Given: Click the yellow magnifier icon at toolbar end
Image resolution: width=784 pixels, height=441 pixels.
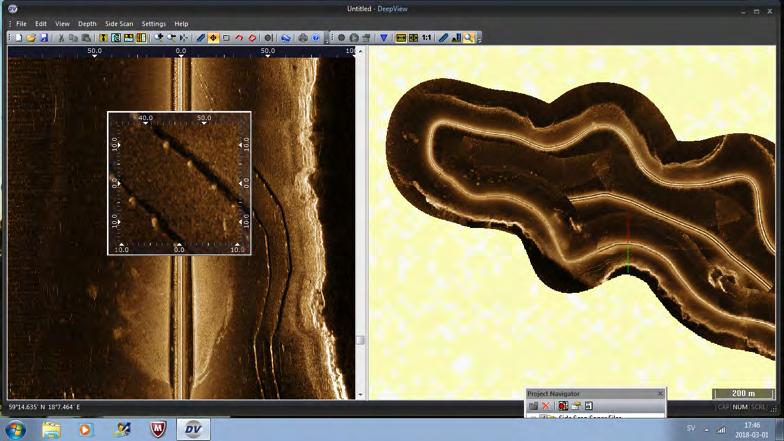Looking at the screenshot, I should coord(468,38).
